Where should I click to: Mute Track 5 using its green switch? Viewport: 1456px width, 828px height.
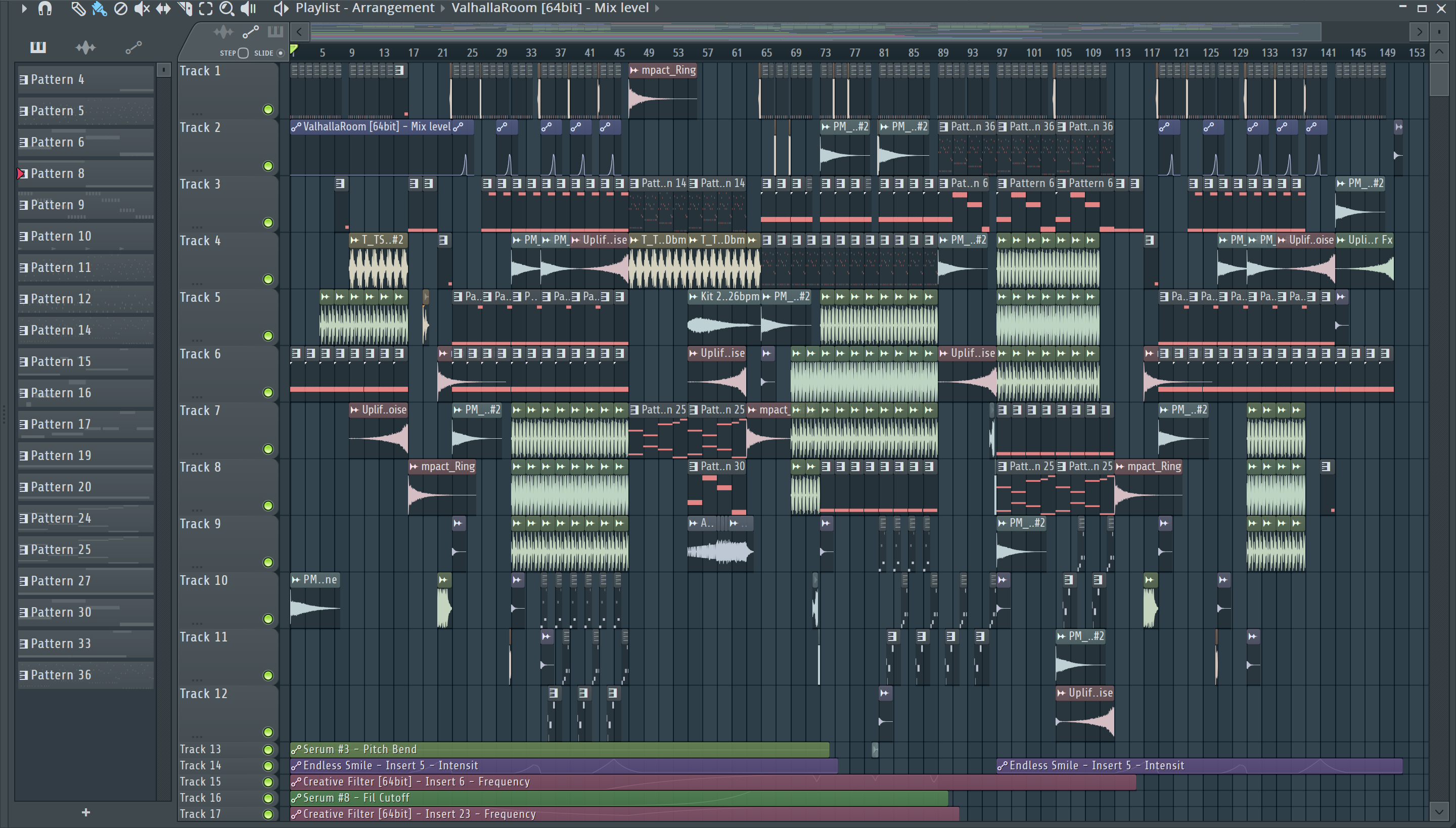[x=268, y=336]
